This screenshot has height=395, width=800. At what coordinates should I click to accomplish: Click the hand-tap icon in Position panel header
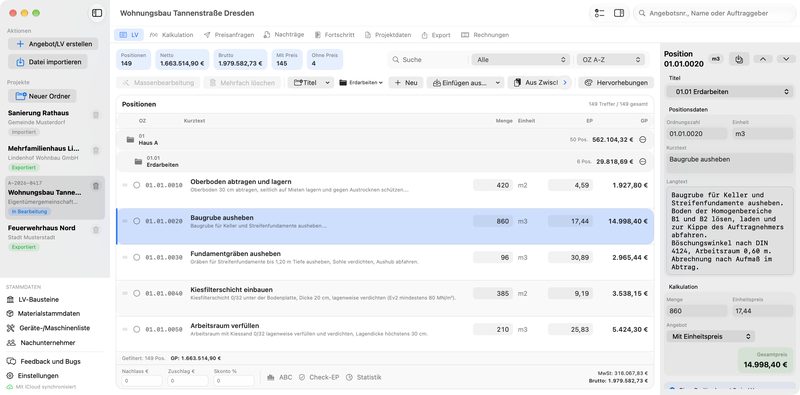[x=739, y=59]
